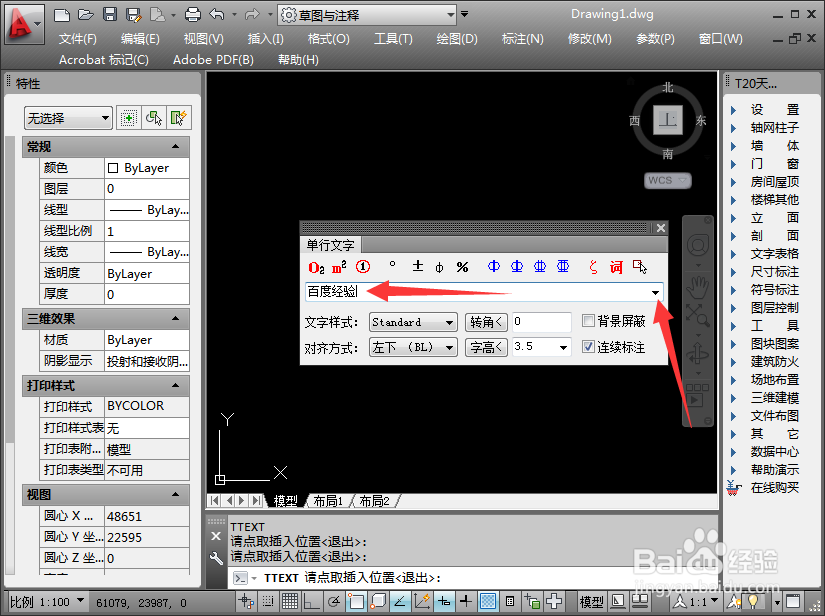This screenshot has width=825, height=616.
Task: Click pick-text-from-drawing icon in dialog
Action: coord(640,267)
